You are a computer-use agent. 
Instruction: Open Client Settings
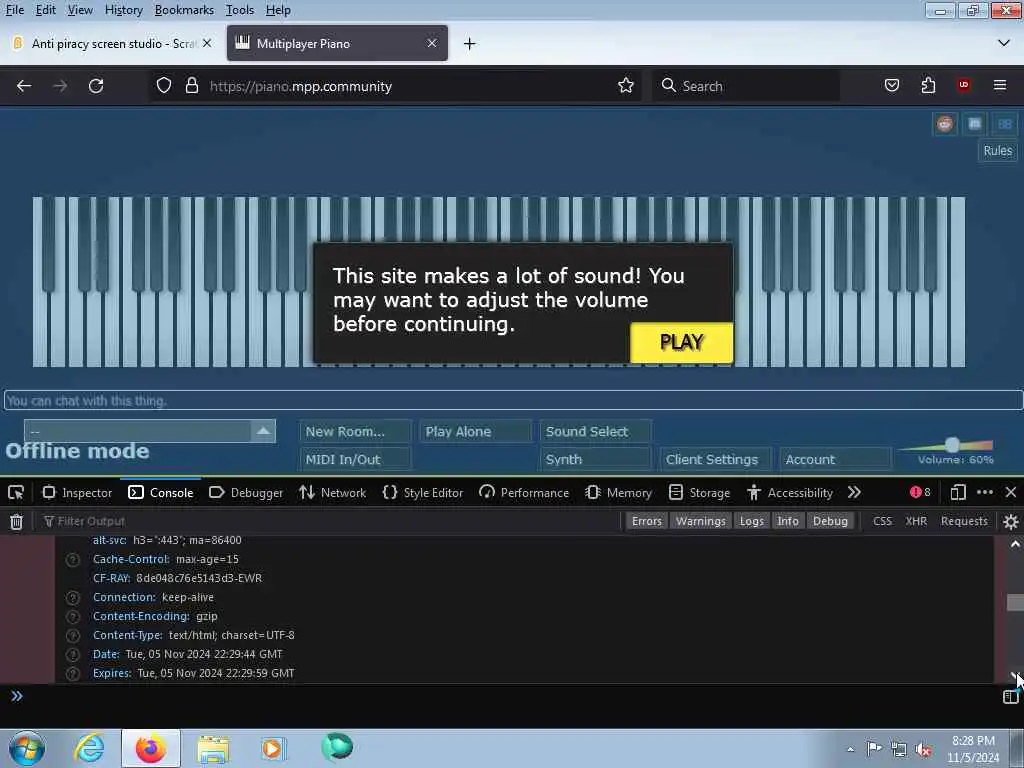click(716, 459)
